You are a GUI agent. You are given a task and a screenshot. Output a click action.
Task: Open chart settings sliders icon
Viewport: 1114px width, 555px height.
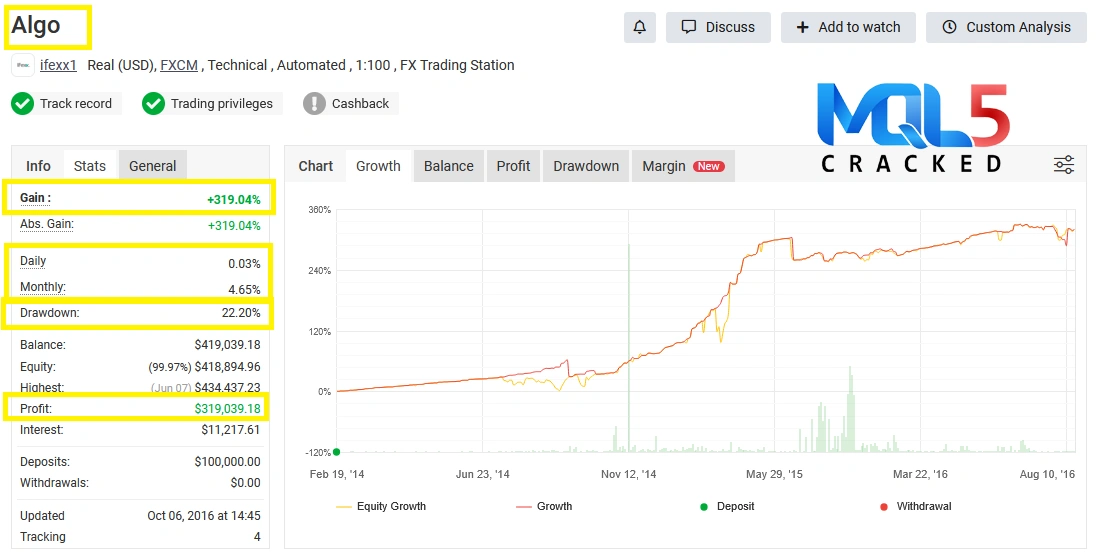[x=1064, y=165]
